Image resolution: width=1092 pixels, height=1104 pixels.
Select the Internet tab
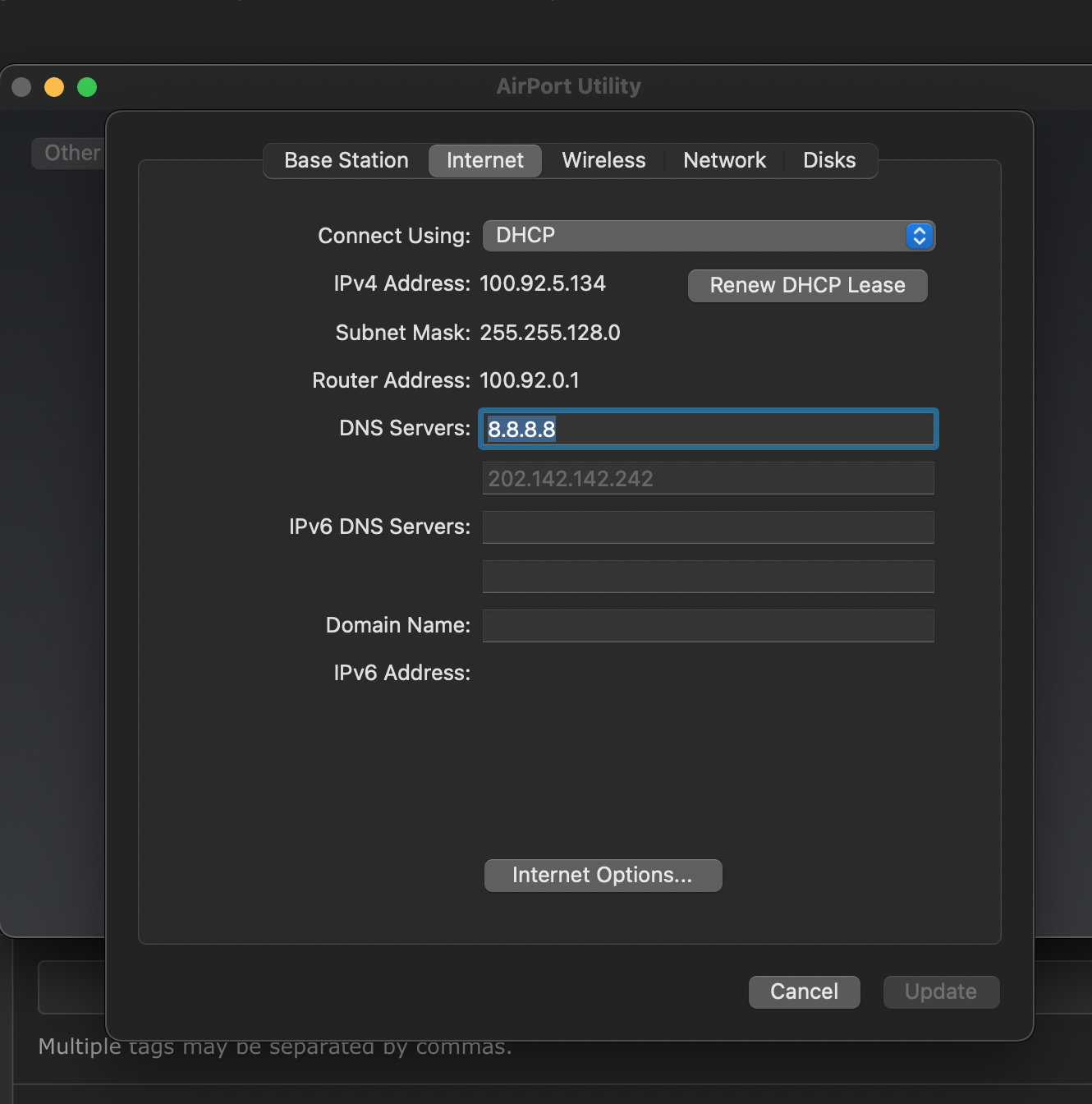(x=484, y=160)
